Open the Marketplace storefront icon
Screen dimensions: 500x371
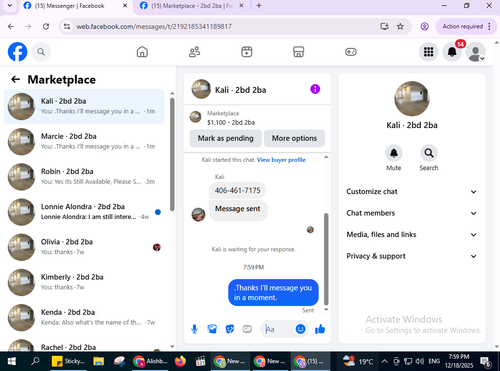pyautogui.click(x=299, y=52)
